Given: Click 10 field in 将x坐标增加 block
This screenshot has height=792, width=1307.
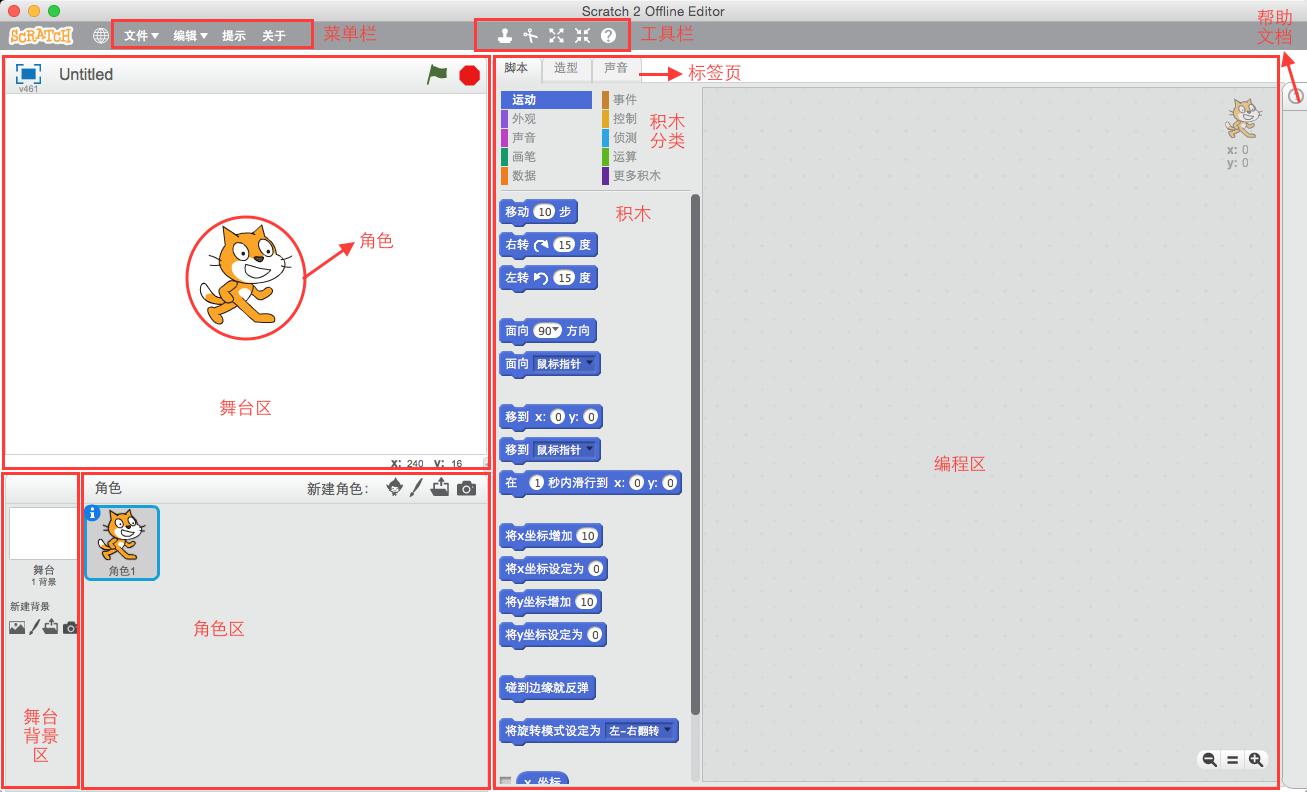Looking at the screenshot, I should tap(587, 536).
